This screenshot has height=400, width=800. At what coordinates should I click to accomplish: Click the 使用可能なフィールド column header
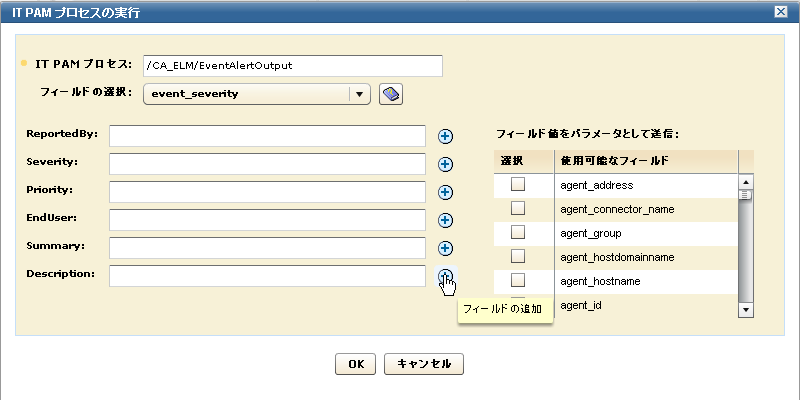(x=645, y=161)
